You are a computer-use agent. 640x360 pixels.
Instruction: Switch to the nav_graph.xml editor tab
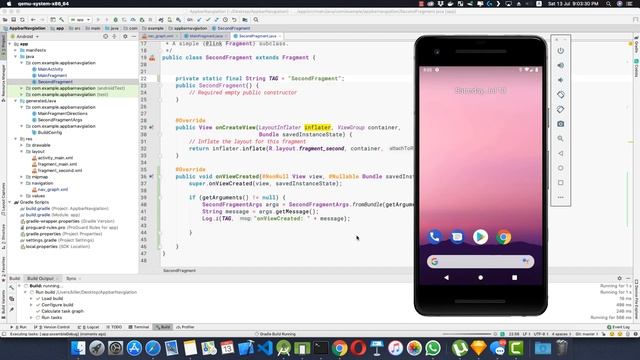click(160, 36)
